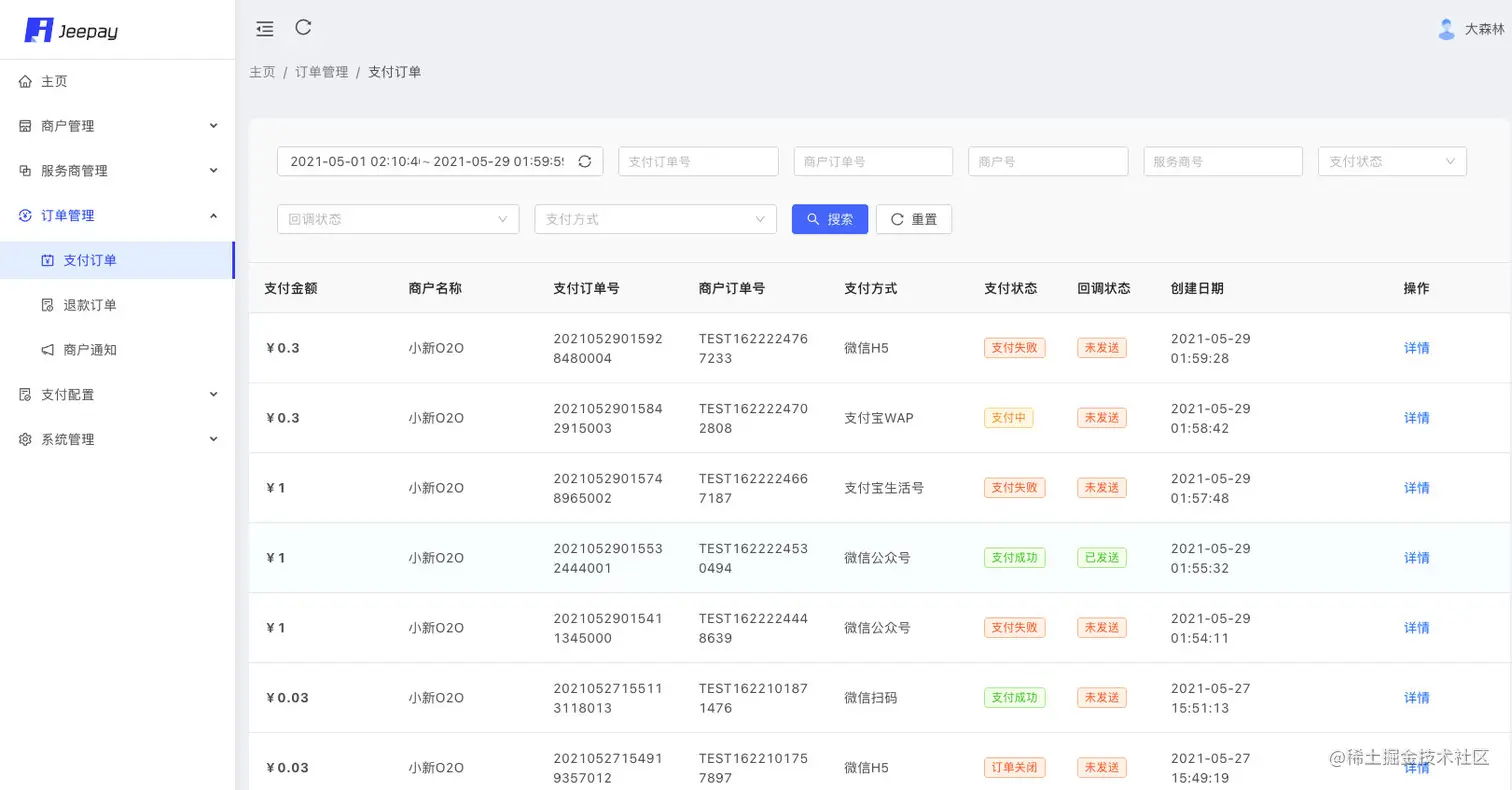Toggle the sidebar collapse icon
Image resolution: width=1512 pixels, height=790 pixels.
click(x=265, y=29)
